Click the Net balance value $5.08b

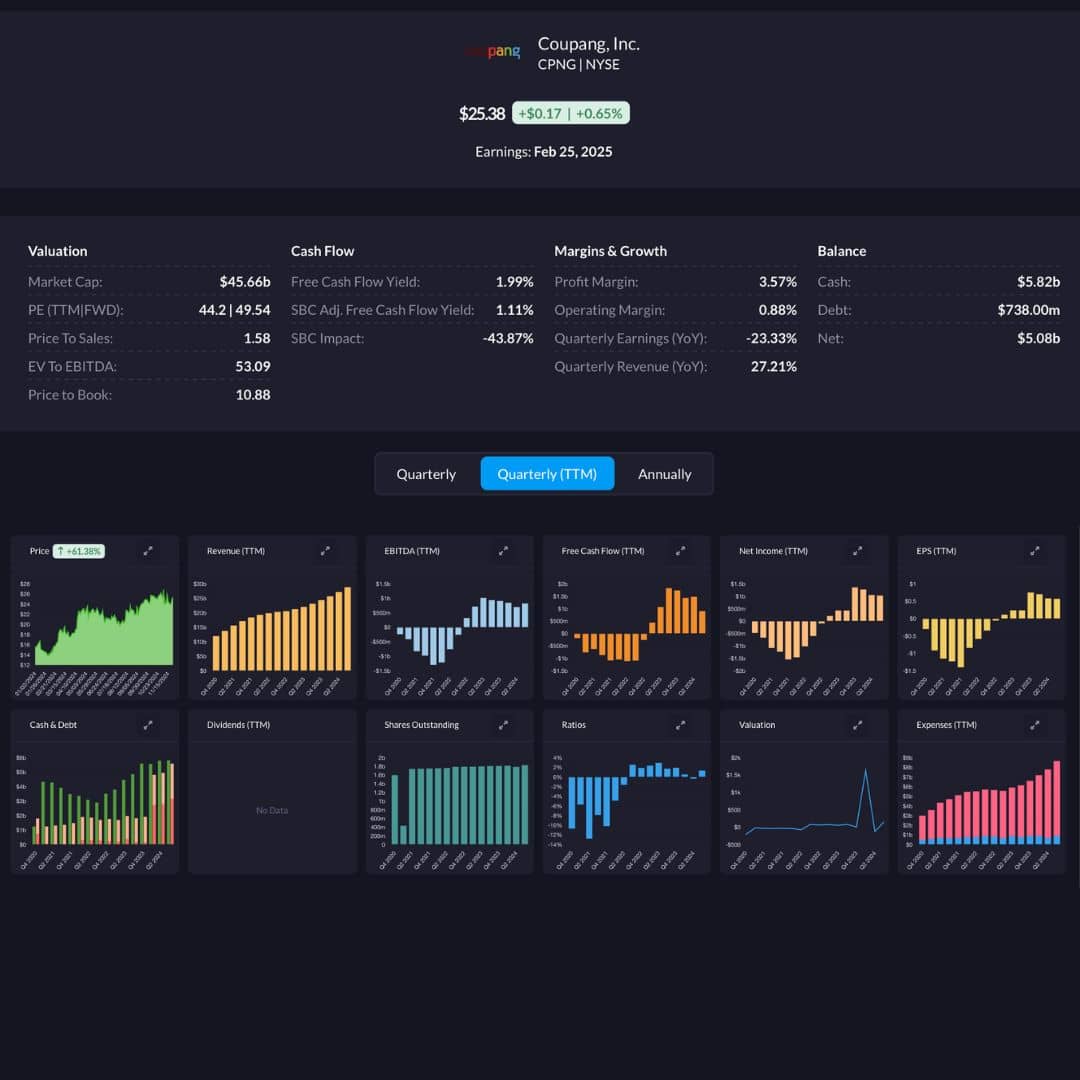[1039, 338]
